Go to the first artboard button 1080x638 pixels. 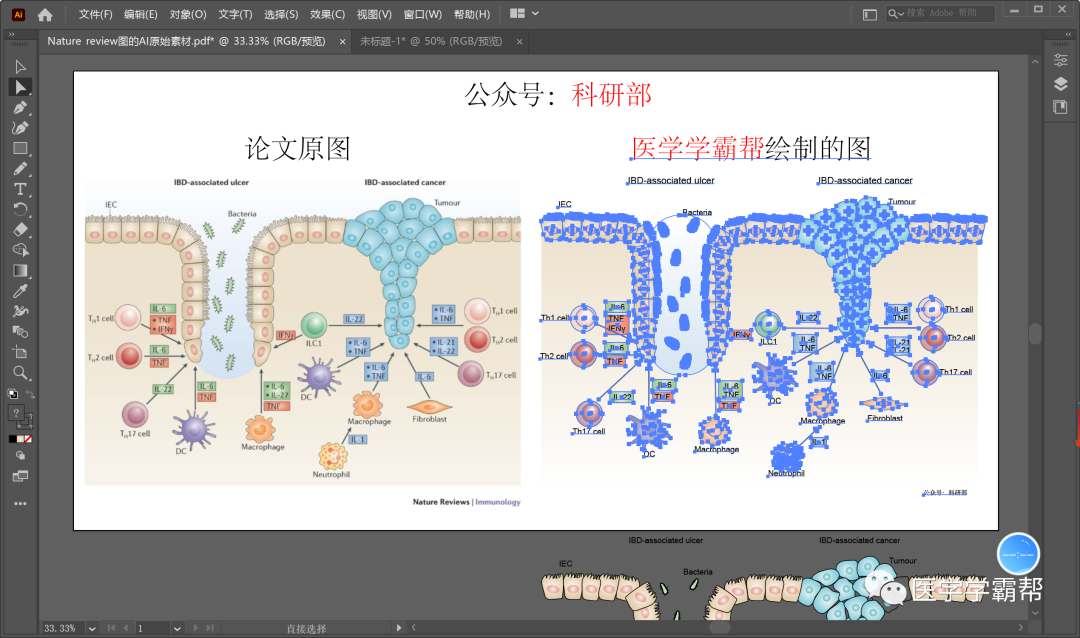point(111,628)
